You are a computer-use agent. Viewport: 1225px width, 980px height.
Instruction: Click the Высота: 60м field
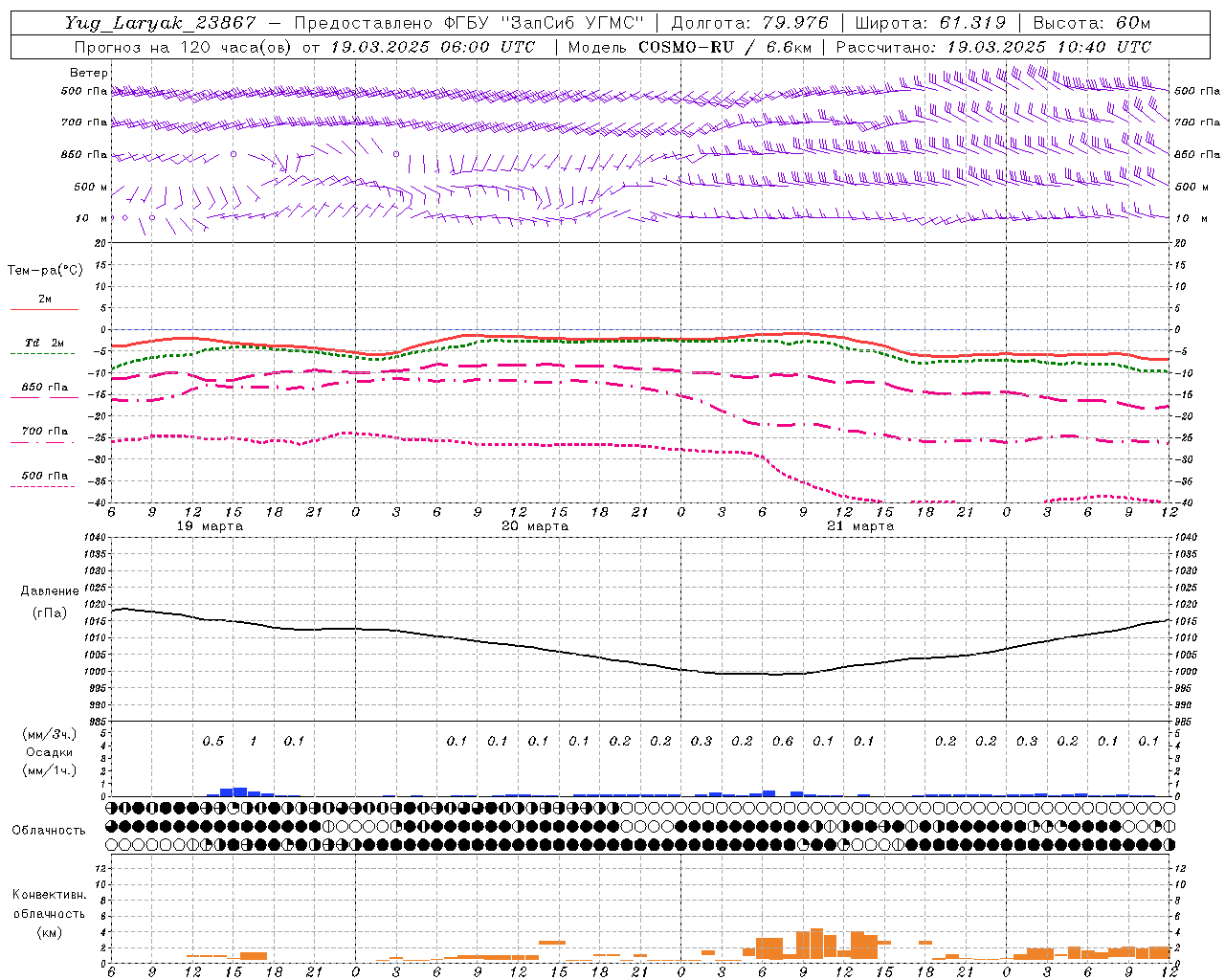coord(1091,24)
